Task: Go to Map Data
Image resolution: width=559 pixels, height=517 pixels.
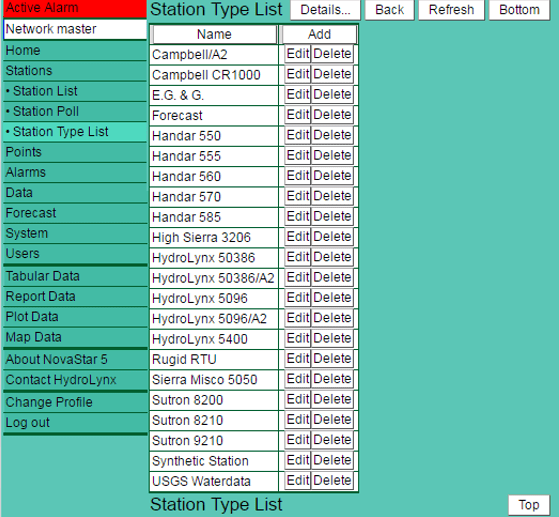Action: pos(75,337)
